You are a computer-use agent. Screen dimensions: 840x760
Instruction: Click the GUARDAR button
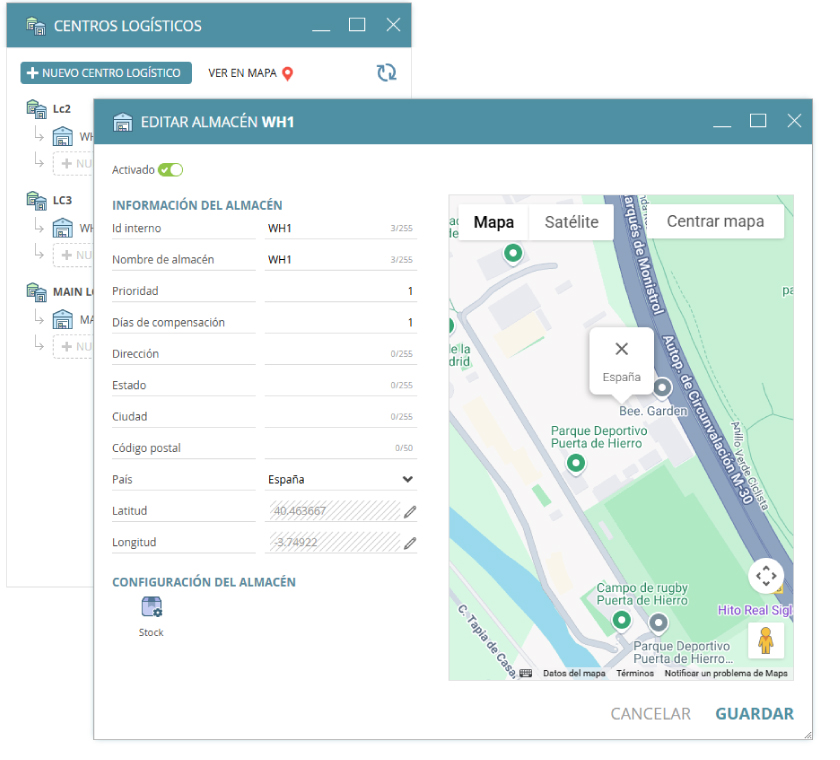coord(754,714)
